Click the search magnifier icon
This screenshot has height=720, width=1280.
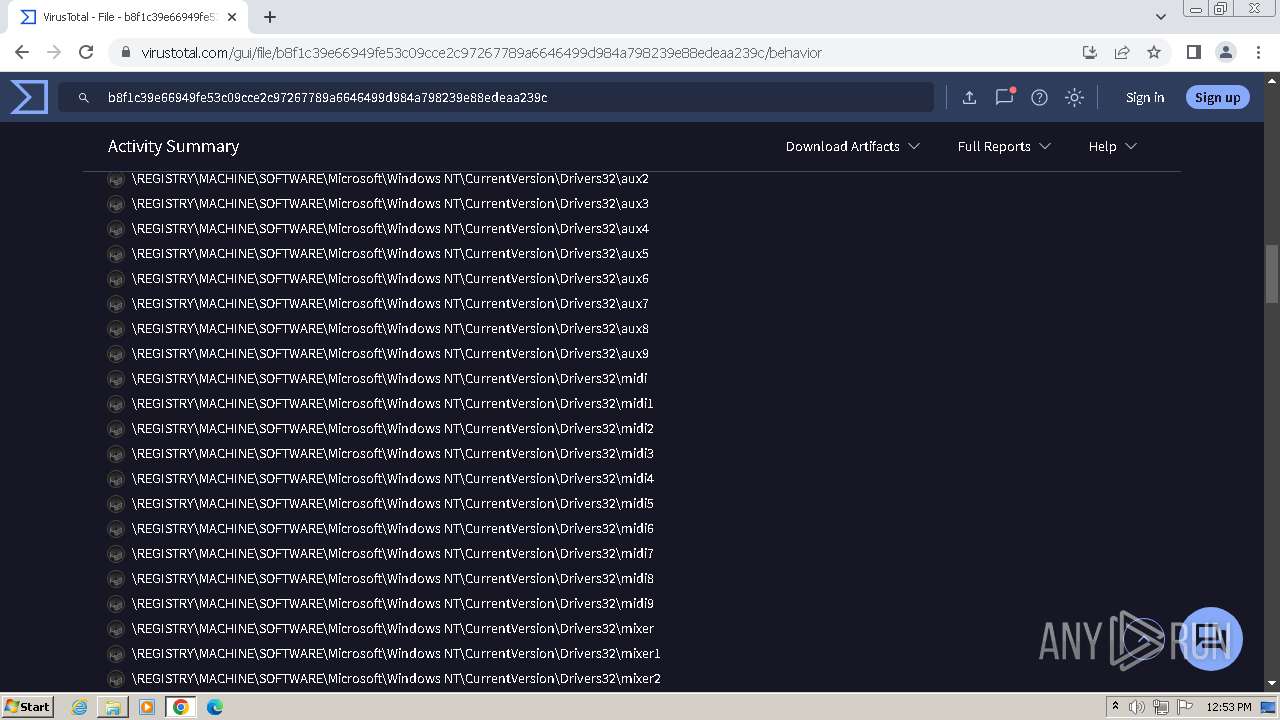pos(84,98)
